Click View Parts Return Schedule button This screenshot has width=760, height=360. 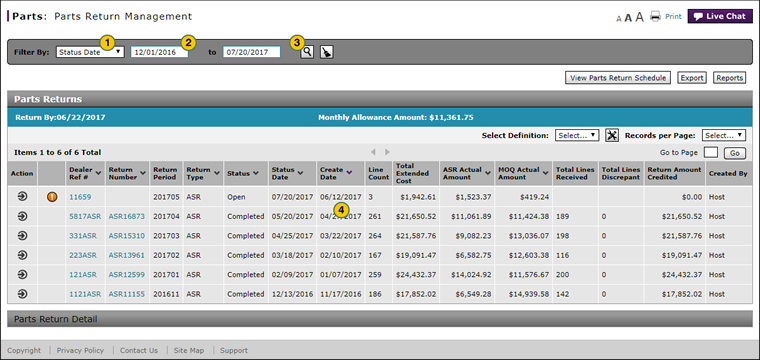(618, 78)
